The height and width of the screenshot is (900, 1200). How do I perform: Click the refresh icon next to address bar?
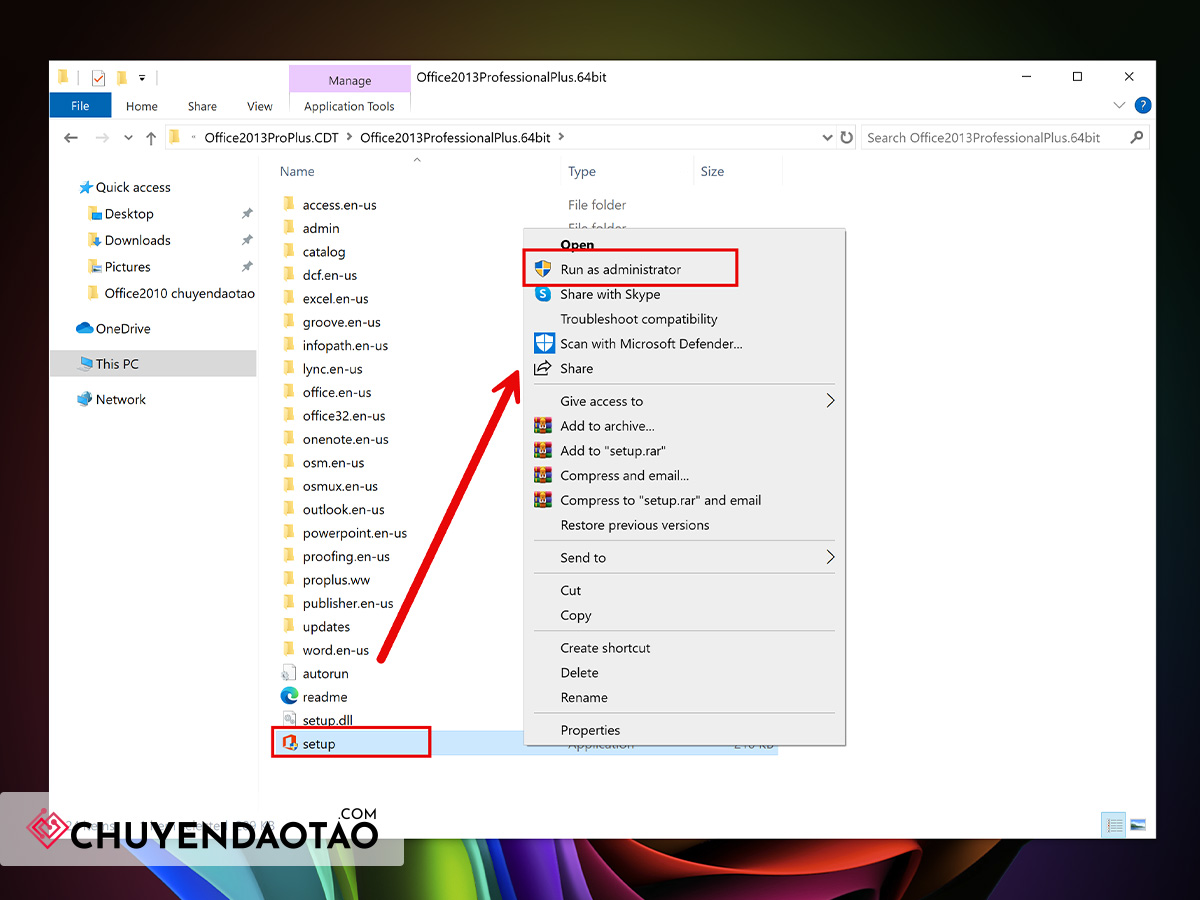pos(847,138)
